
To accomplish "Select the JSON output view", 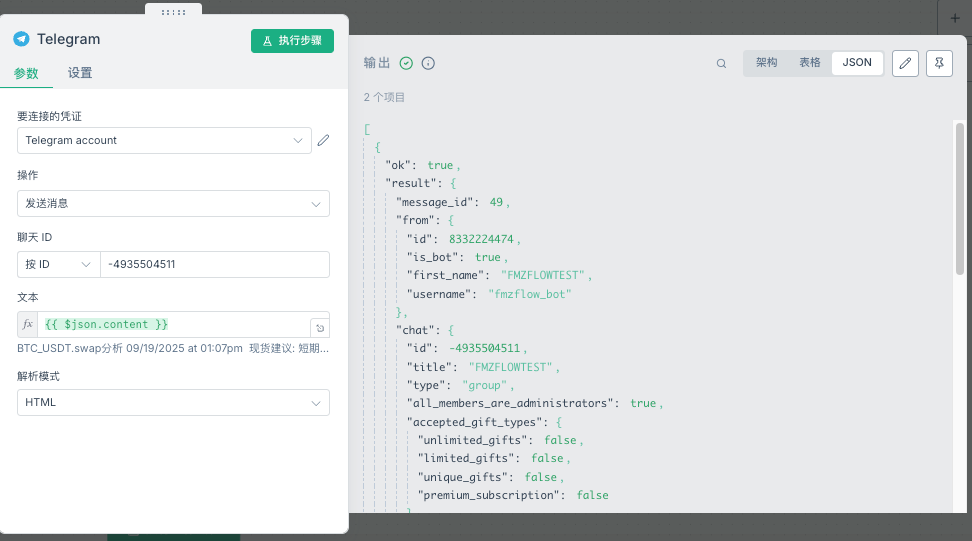I will click(x=857, y=63).
